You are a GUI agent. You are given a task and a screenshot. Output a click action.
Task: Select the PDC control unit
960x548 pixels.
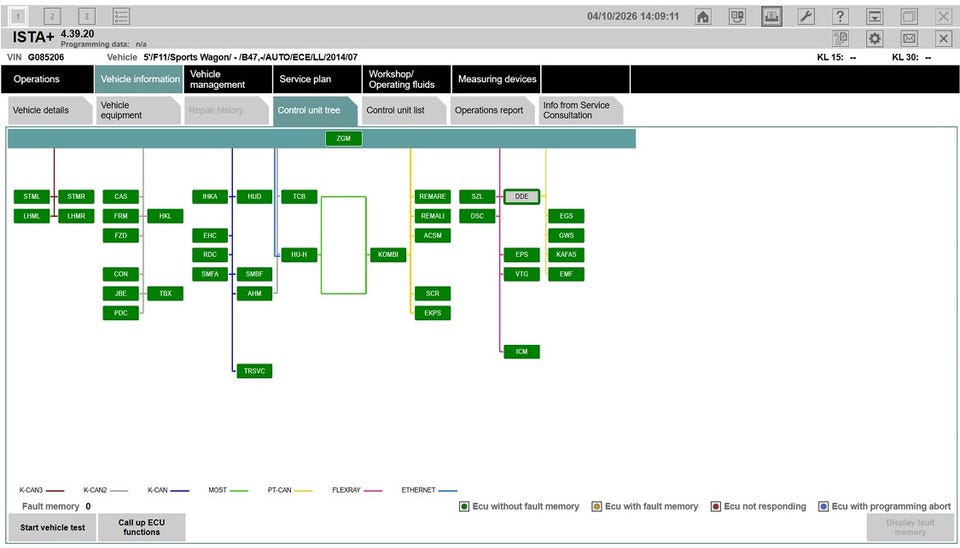(121, 313)
